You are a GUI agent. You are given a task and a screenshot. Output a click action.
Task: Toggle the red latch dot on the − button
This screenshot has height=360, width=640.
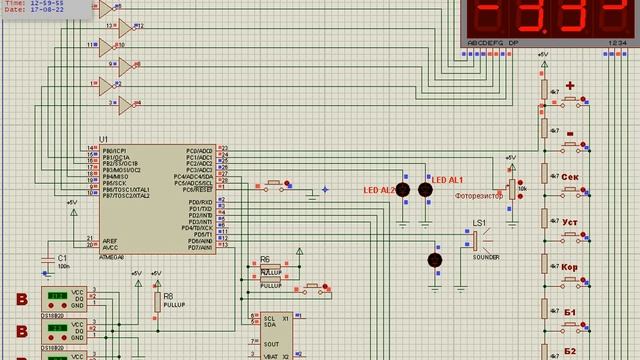[x=583, y=144]
